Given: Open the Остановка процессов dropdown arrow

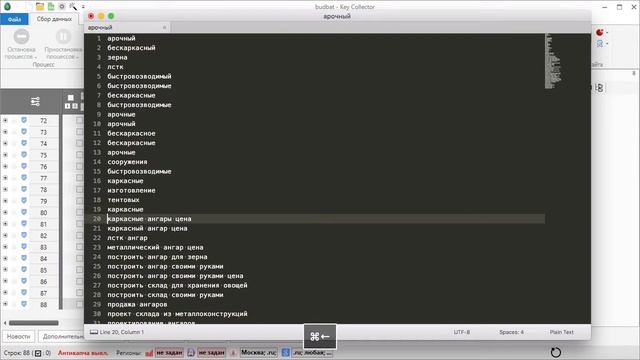Looking at the screenshot, I should coord(36,57).
